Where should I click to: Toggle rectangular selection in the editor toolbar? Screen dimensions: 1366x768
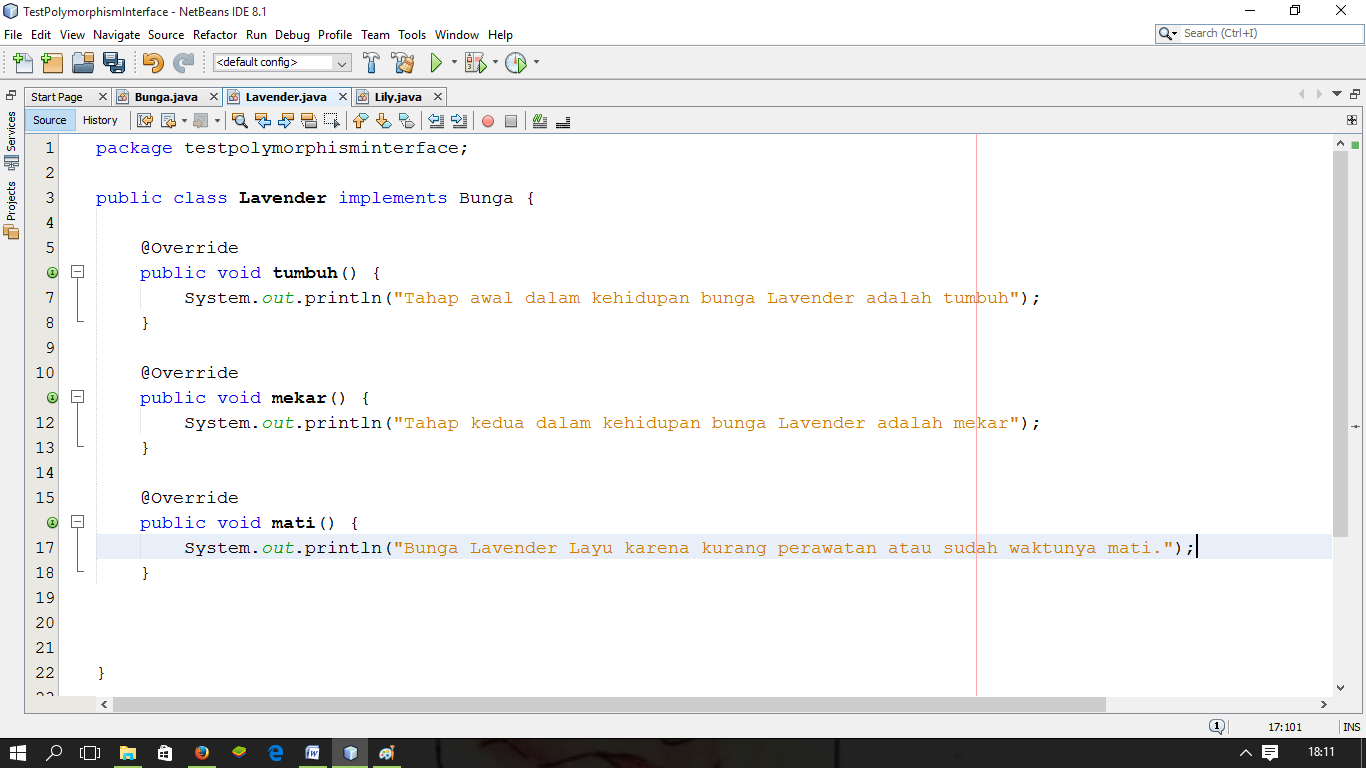[332, 120]
